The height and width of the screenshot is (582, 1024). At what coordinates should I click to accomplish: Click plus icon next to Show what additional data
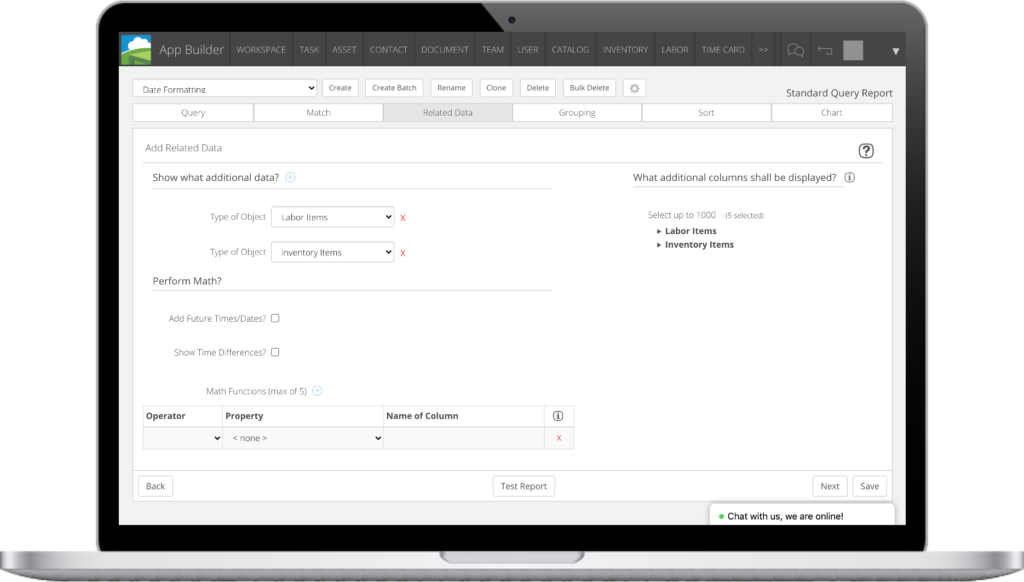pyautogui.click(x=290, y=177)
